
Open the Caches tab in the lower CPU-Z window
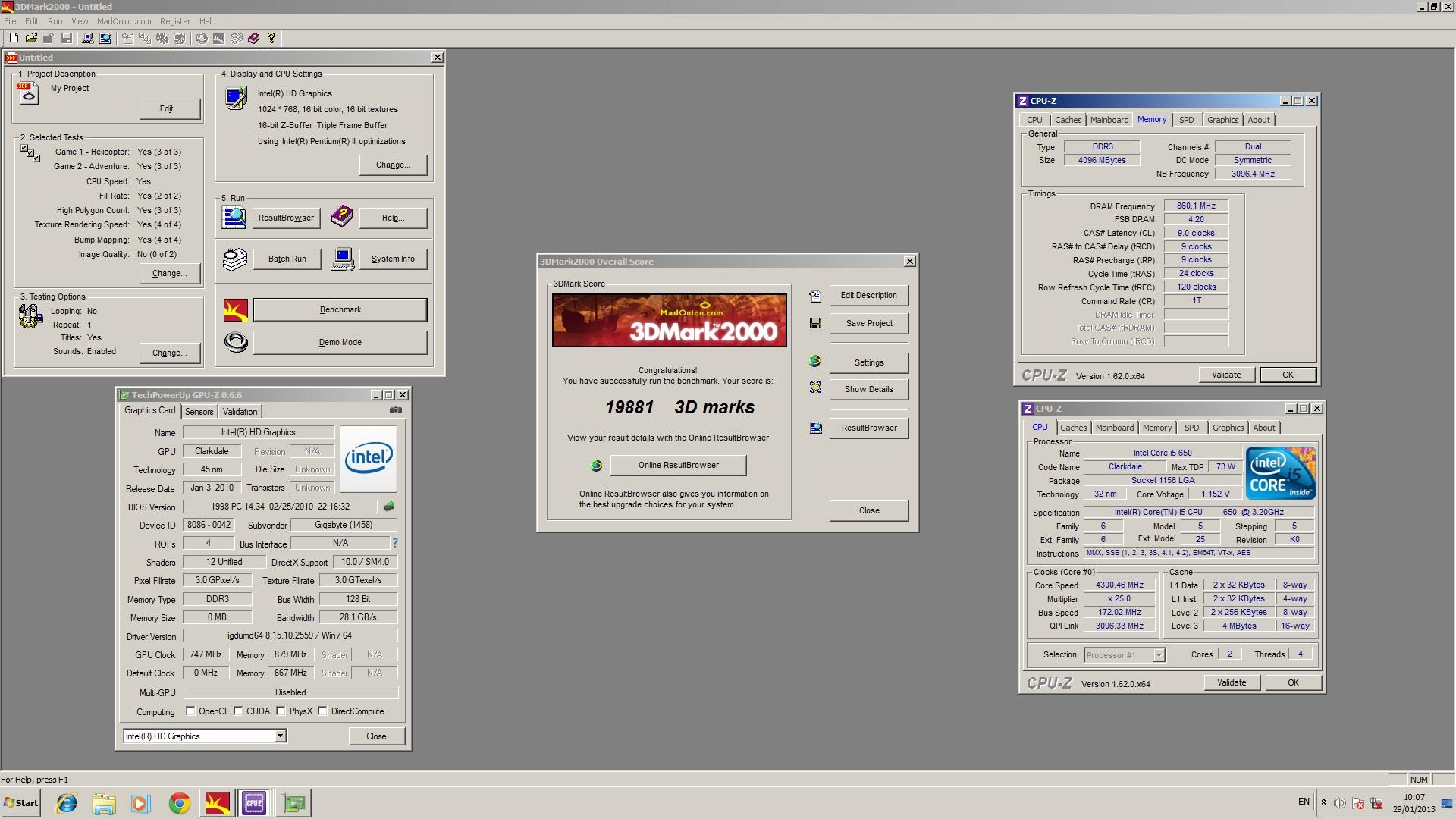click(x=1073, y=428)
